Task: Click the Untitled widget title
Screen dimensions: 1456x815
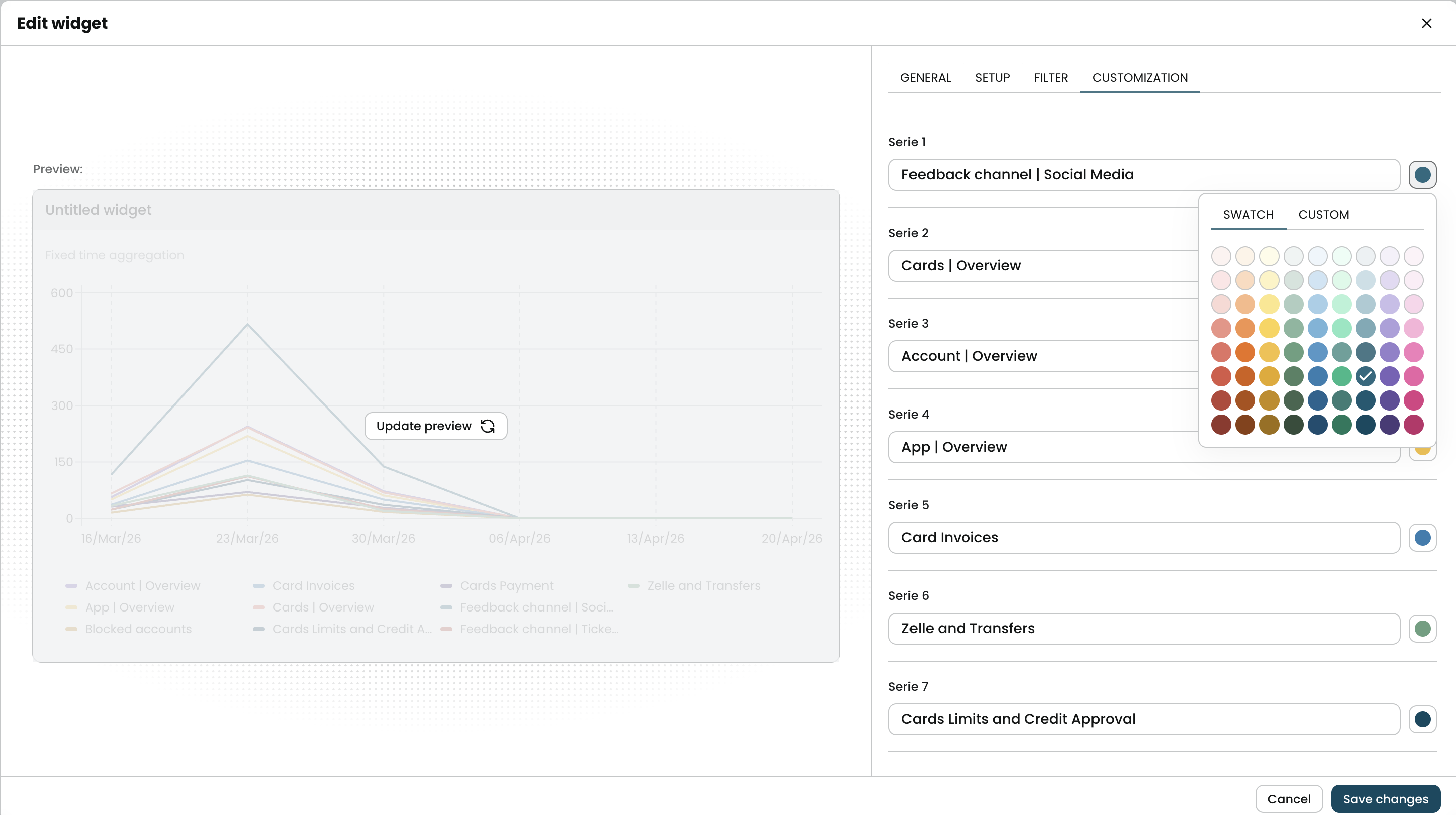Action: coord(98,210)
